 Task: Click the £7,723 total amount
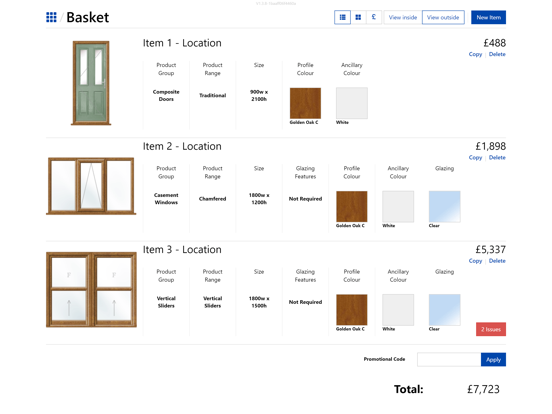coord(483,389)
